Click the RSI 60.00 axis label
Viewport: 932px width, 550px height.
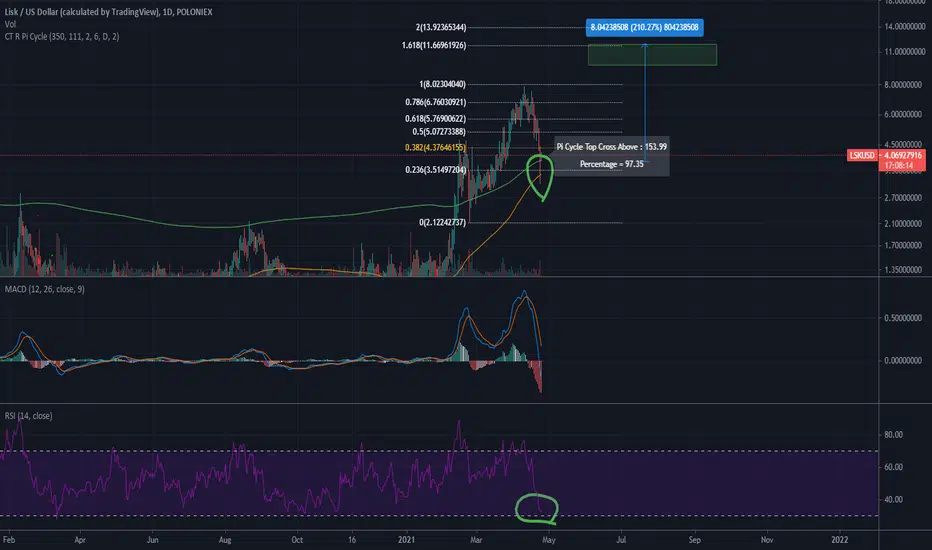coord(893,467)
